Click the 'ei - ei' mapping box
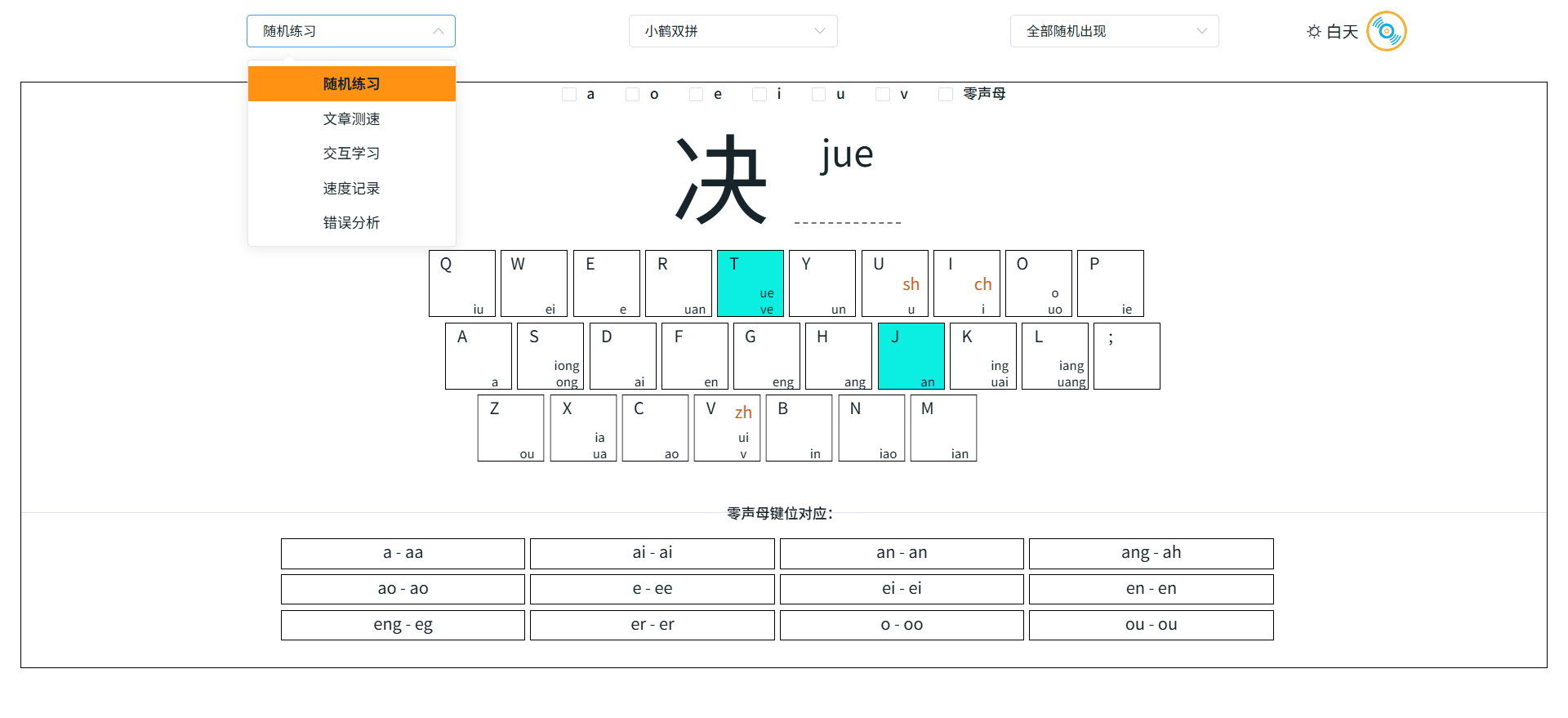This screenshot has height=718, width=1568. tap(902, 590)
